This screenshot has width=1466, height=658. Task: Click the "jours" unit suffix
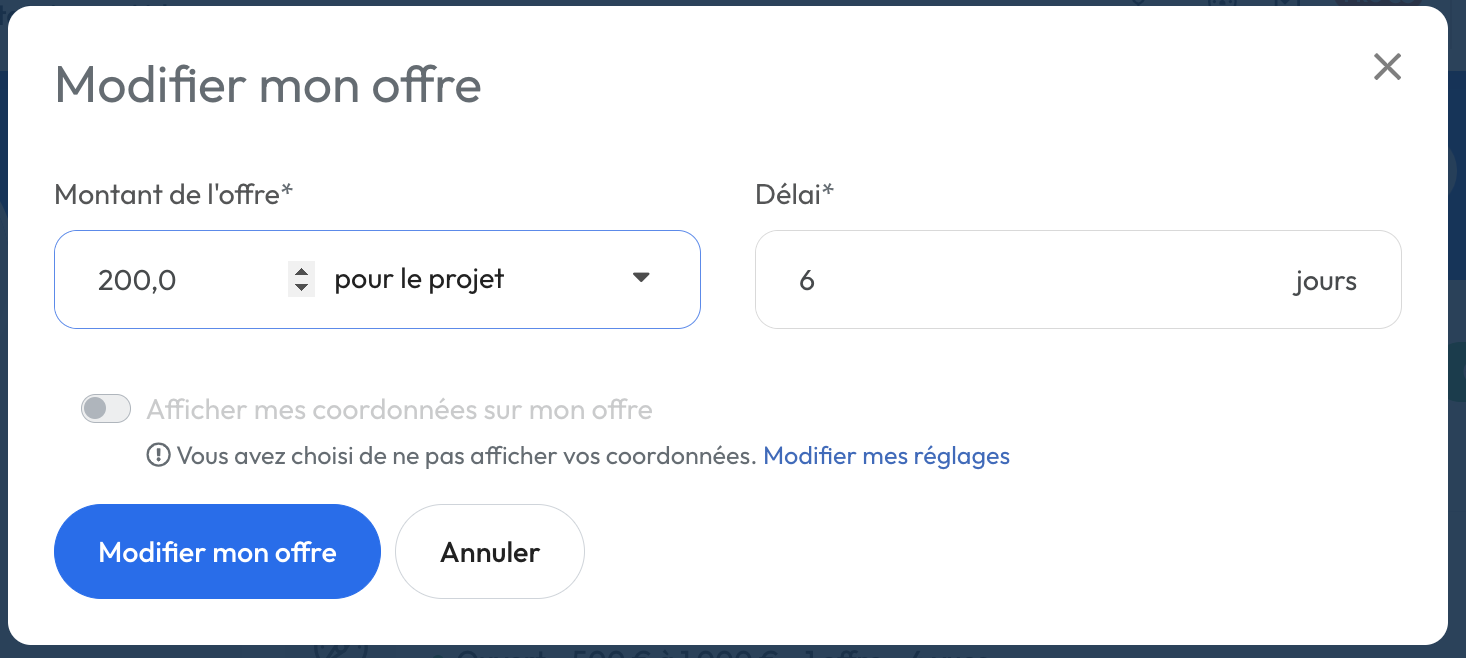click(x=1324, y=281)
